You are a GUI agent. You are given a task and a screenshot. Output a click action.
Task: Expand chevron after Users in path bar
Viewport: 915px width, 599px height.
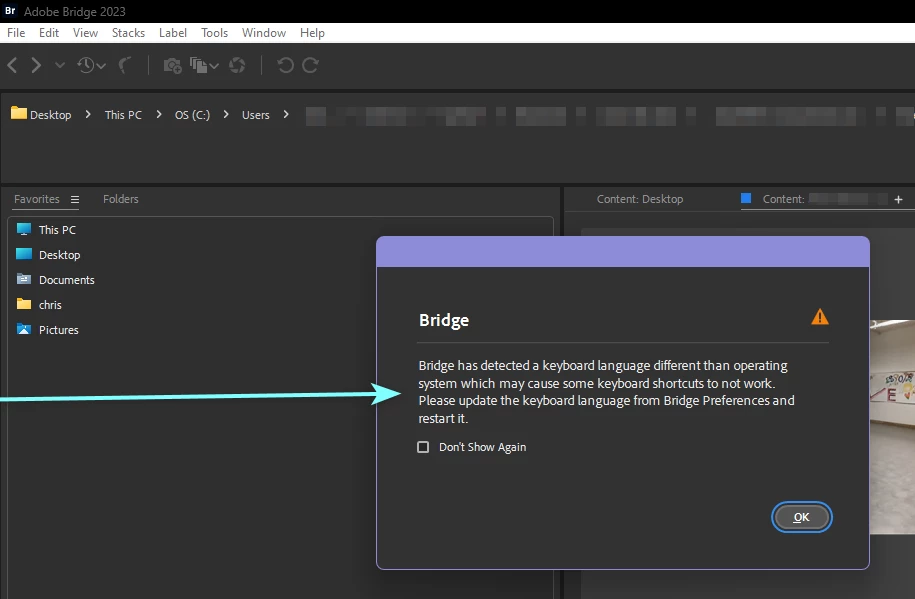click(x=286, y=114)
